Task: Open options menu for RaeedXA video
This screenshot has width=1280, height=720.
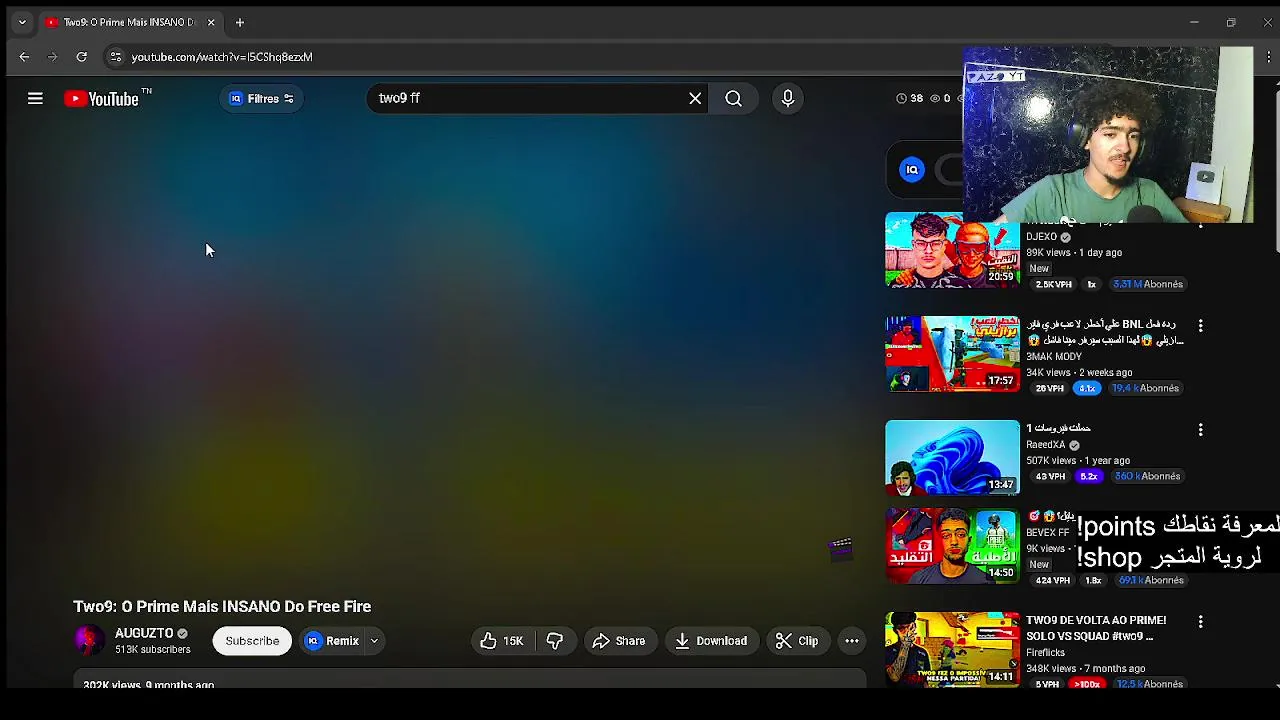Action: point(1200,430)
